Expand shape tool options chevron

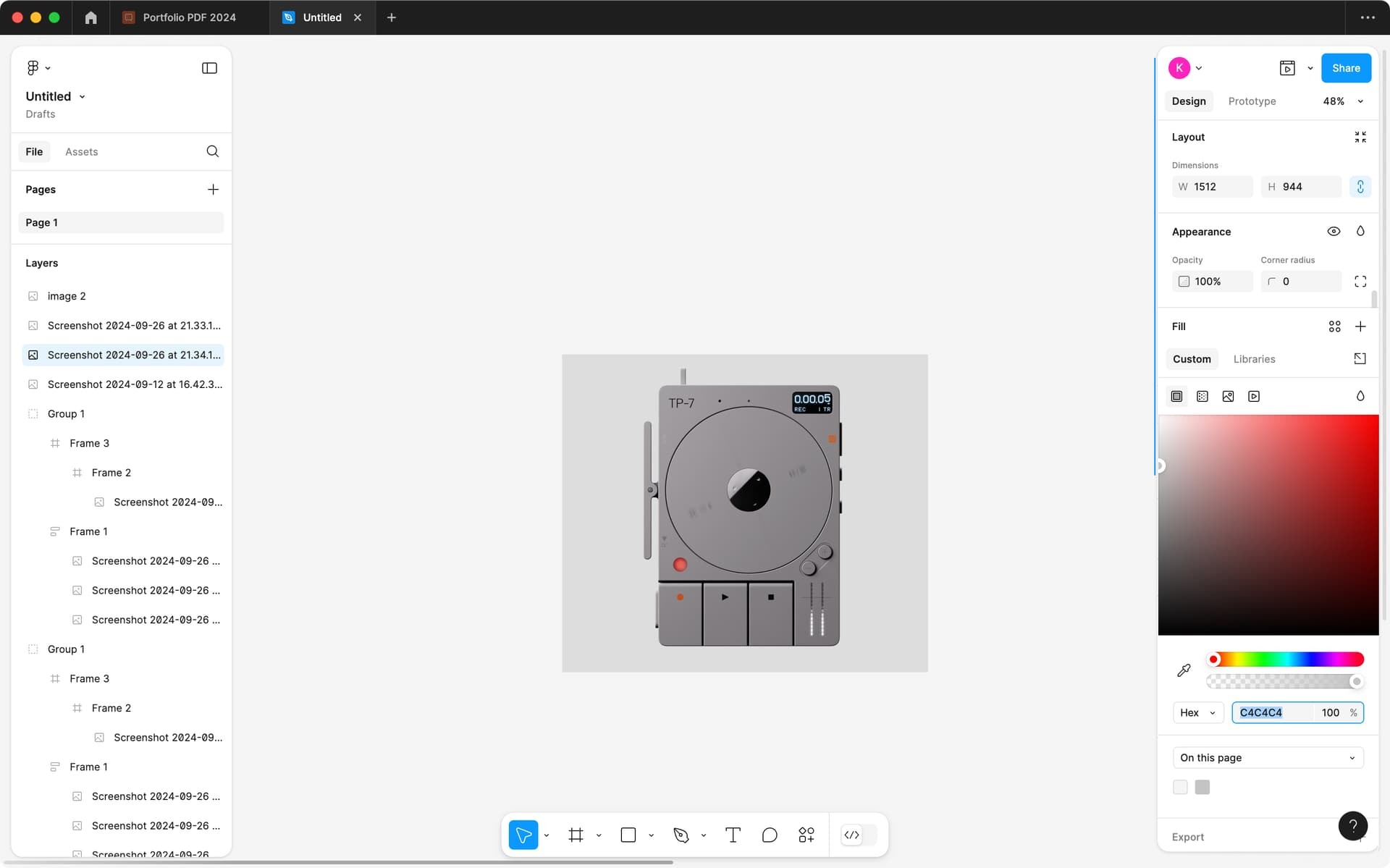tap(651, 835)
